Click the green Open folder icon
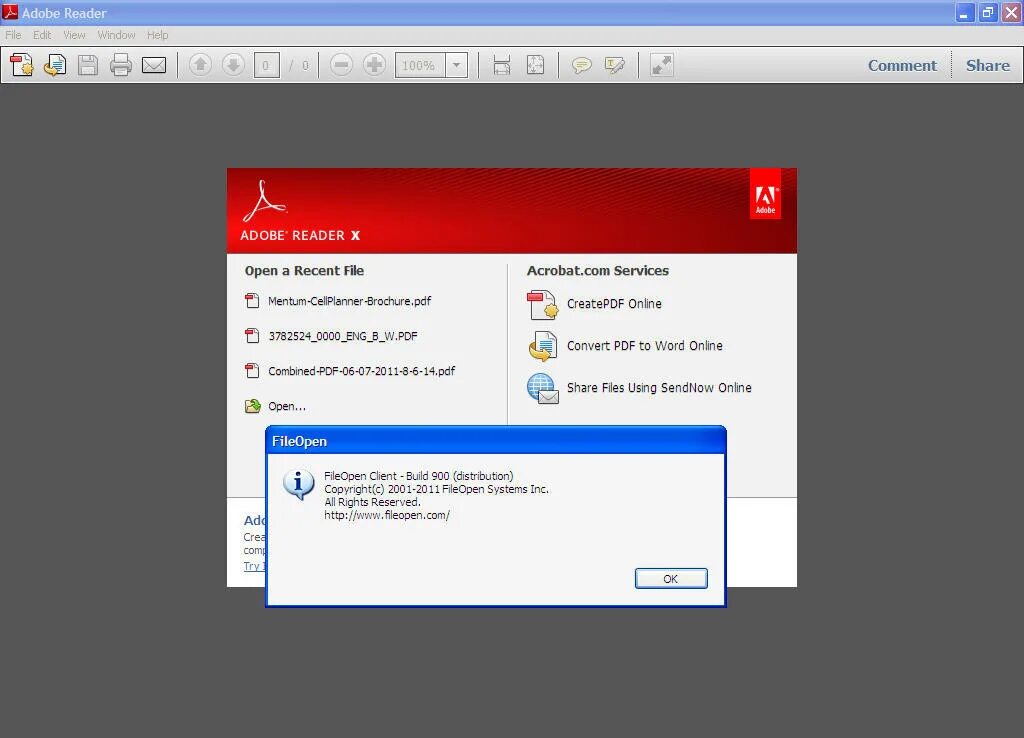Viewport: 1024px width, 738px height. (x=253, y=406)
